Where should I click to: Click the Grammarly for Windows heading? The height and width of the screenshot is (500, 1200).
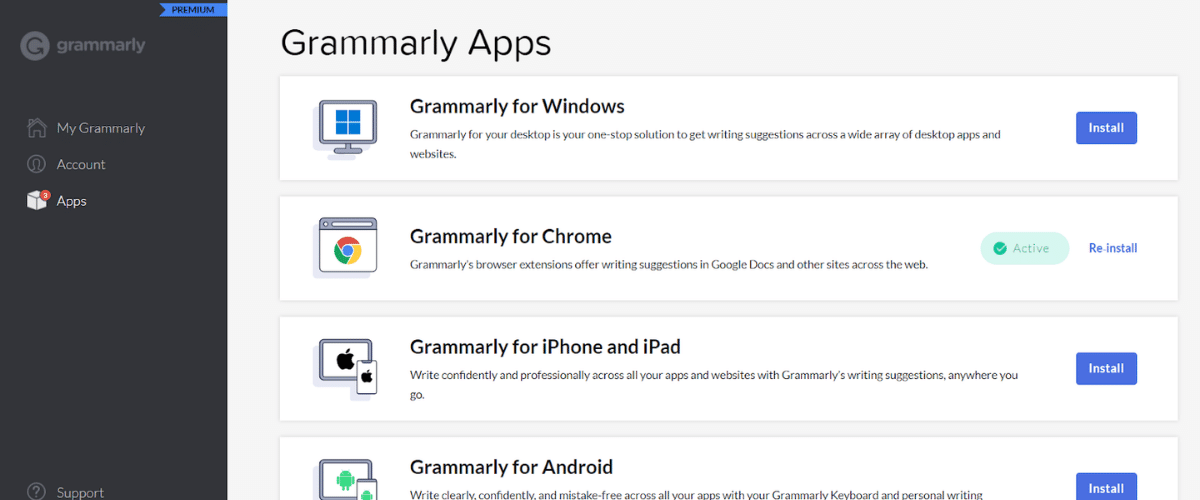(x=517, y=106)
